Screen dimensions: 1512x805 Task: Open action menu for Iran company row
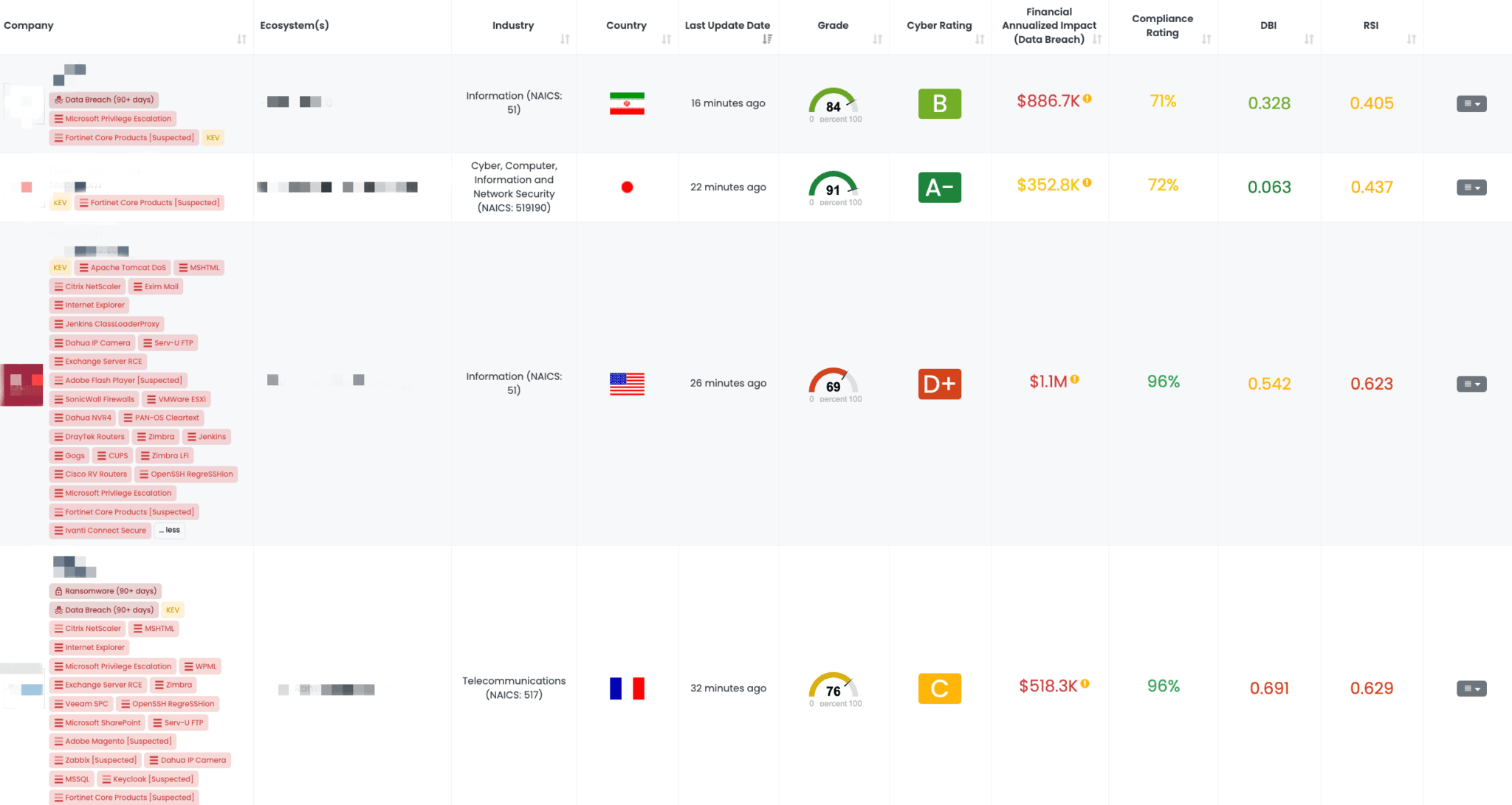tap(1471, 104)
